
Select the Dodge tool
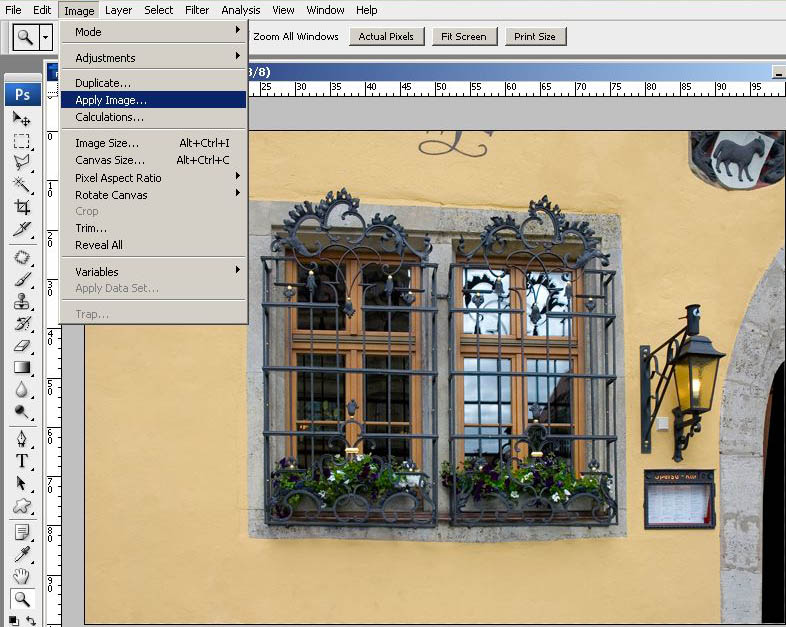[21, 411]
